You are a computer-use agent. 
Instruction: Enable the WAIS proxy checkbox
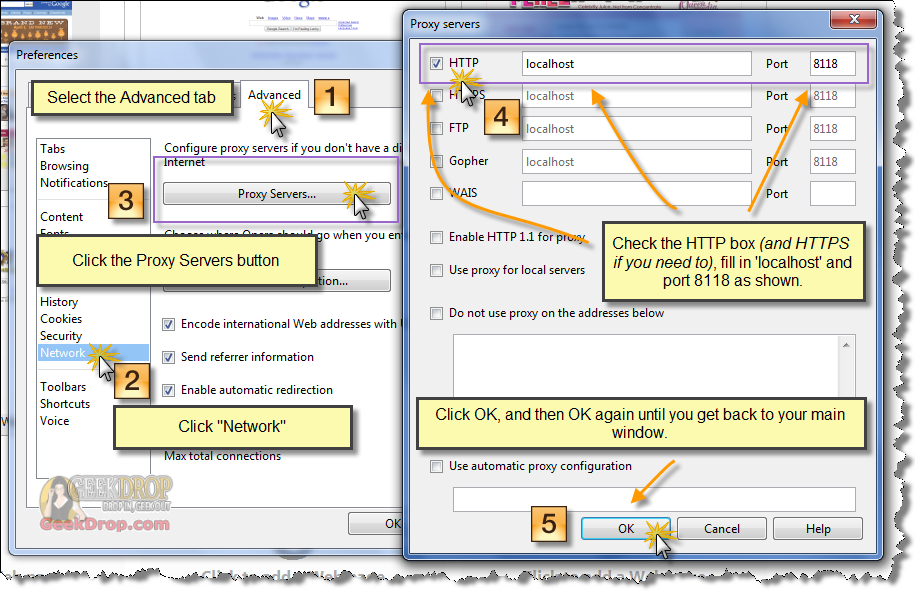tap(436, 193)
